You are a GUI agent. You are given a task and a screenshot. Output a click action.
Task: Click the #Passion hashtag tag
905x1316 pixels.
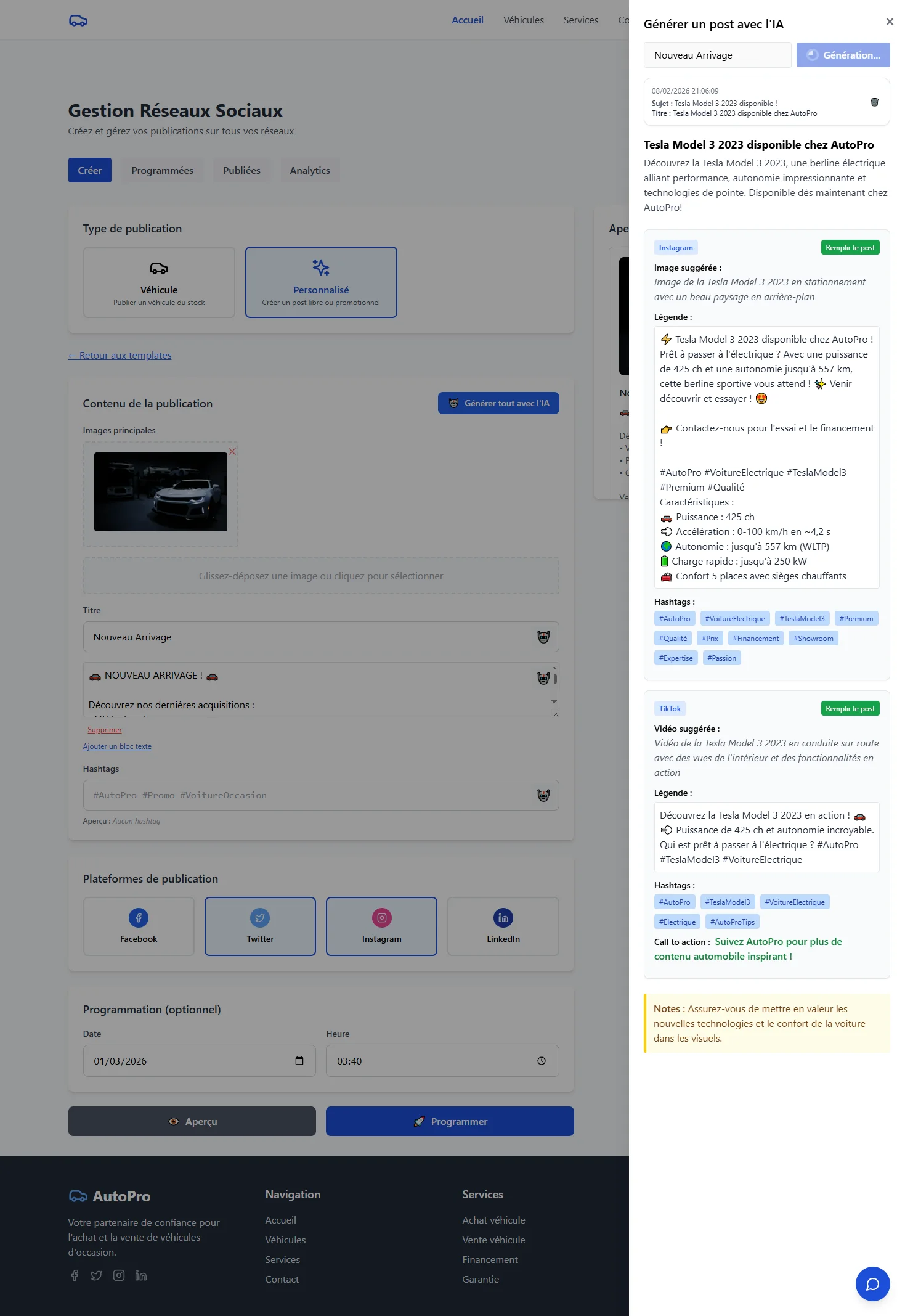[x=721, y=658]
